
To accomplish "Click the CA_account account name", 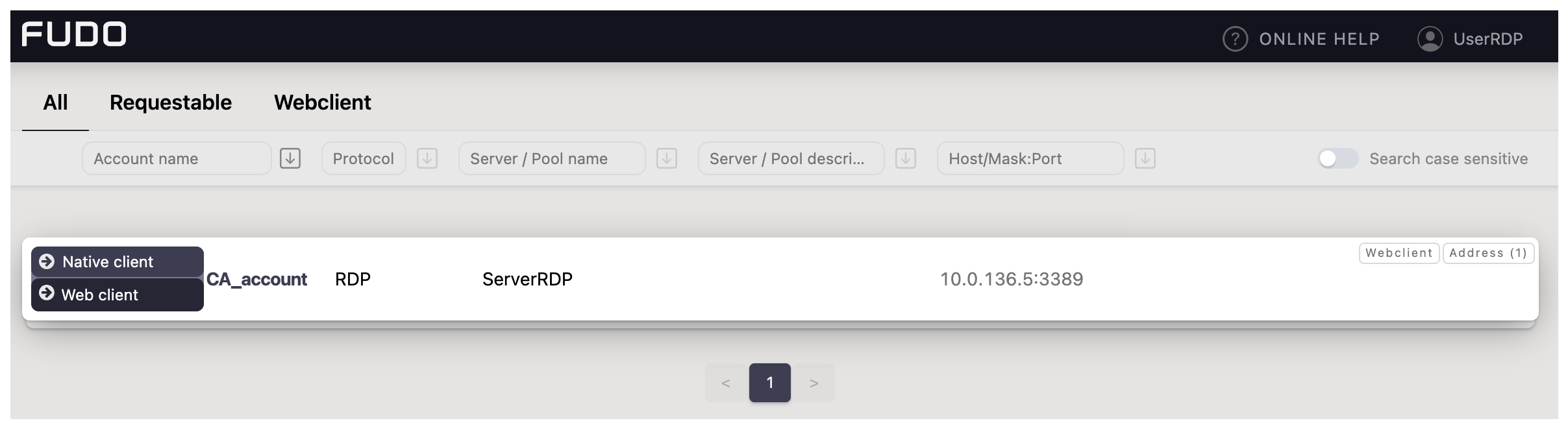I will click(x=256, y=280).
